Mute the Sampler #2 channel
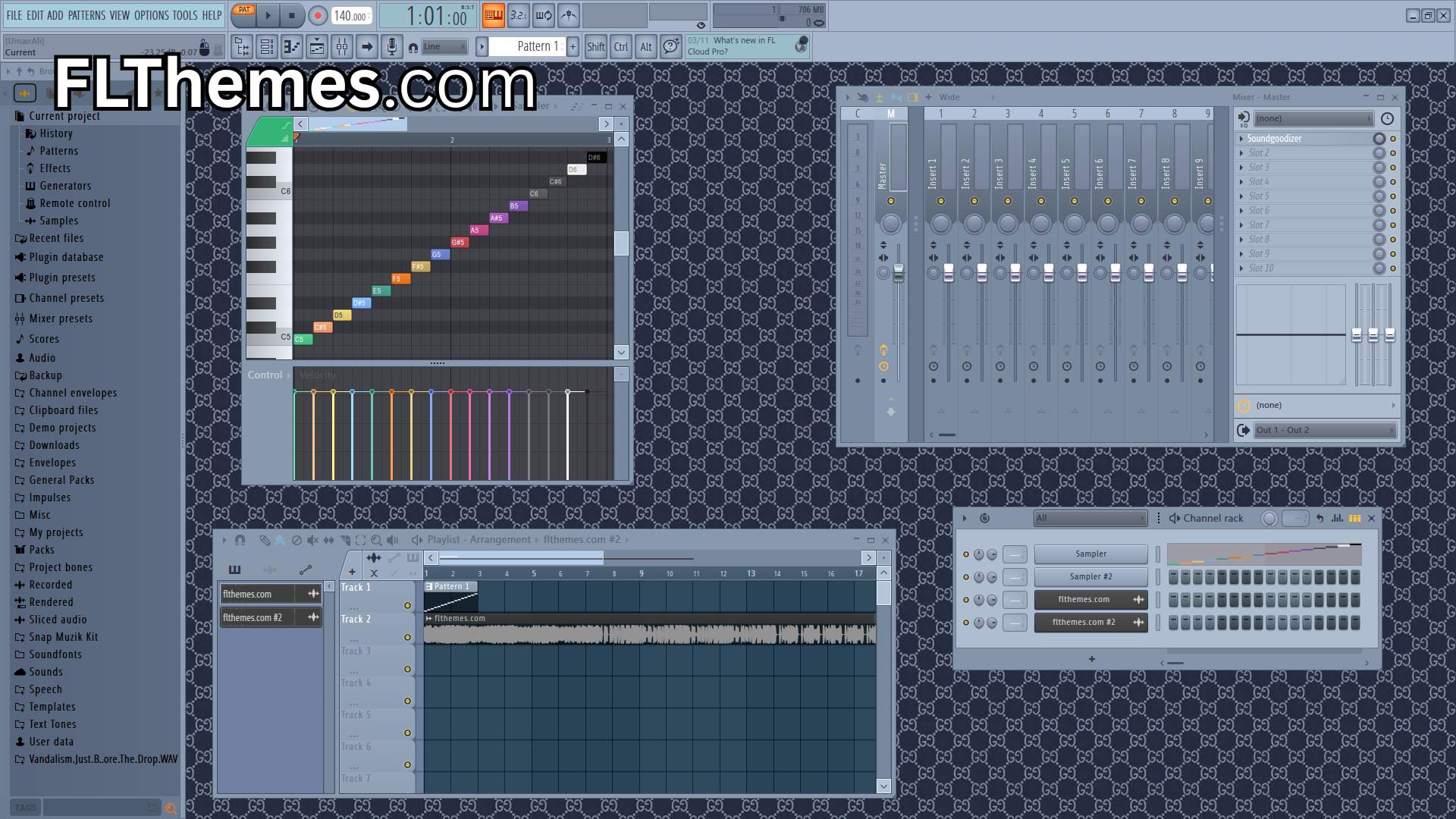The image size is (1456, 819). click(965, 577)
